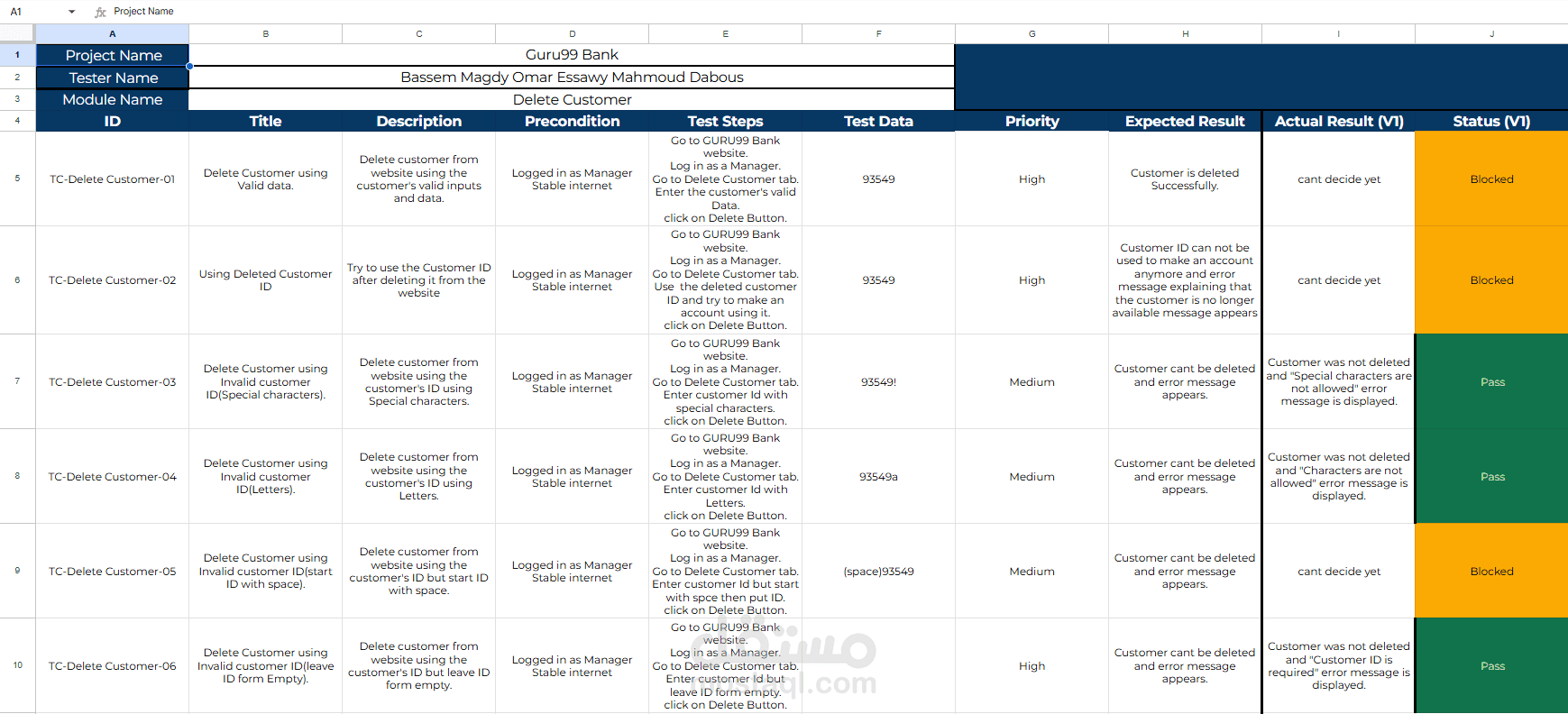Open the Name Box dropdown arrow
Screen dimensions: 1568x714
coord(72,12)
